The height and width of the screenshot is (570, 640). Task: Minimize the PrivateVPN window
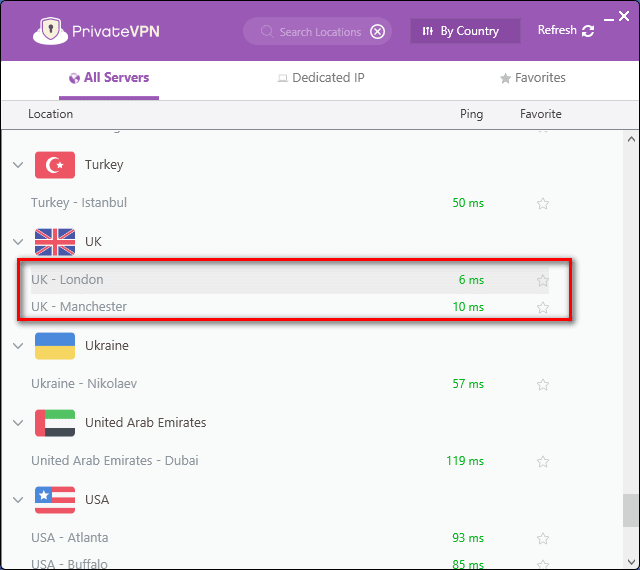[x=609, y=19]
